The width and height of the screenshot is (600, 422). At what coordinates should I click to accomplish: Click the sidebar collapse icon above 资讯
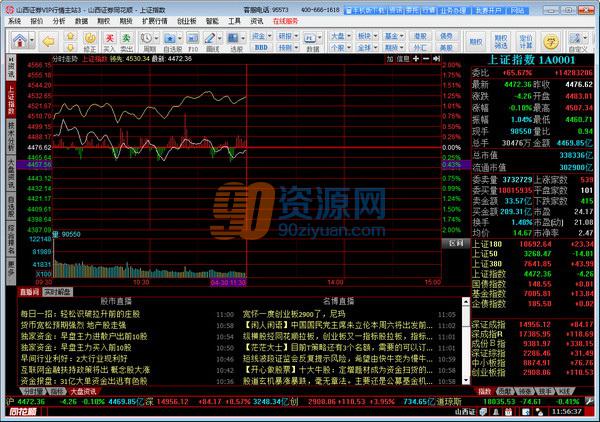point(11,60)
